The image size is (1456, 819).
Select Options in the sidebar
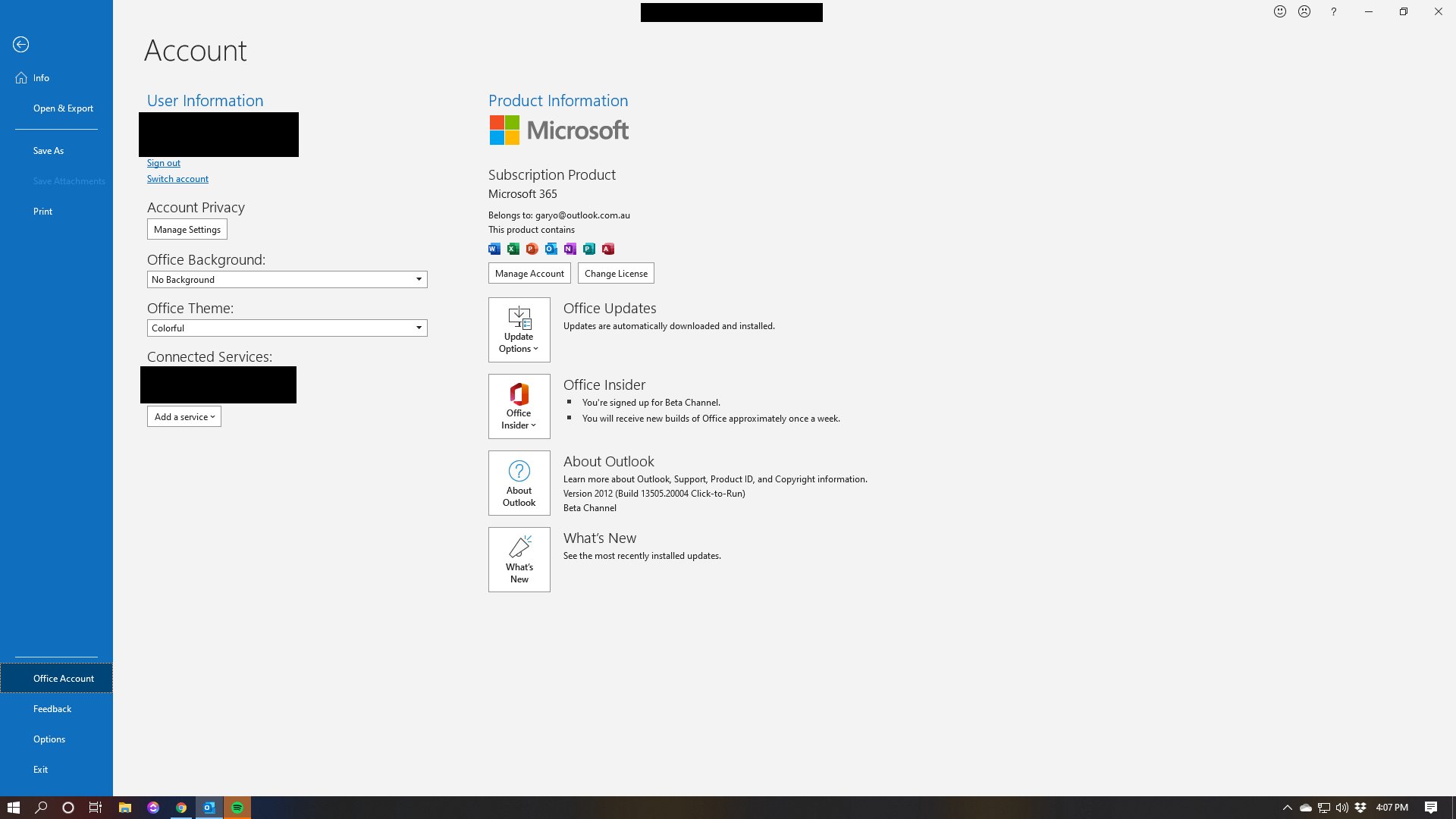[x=49, y=739]
